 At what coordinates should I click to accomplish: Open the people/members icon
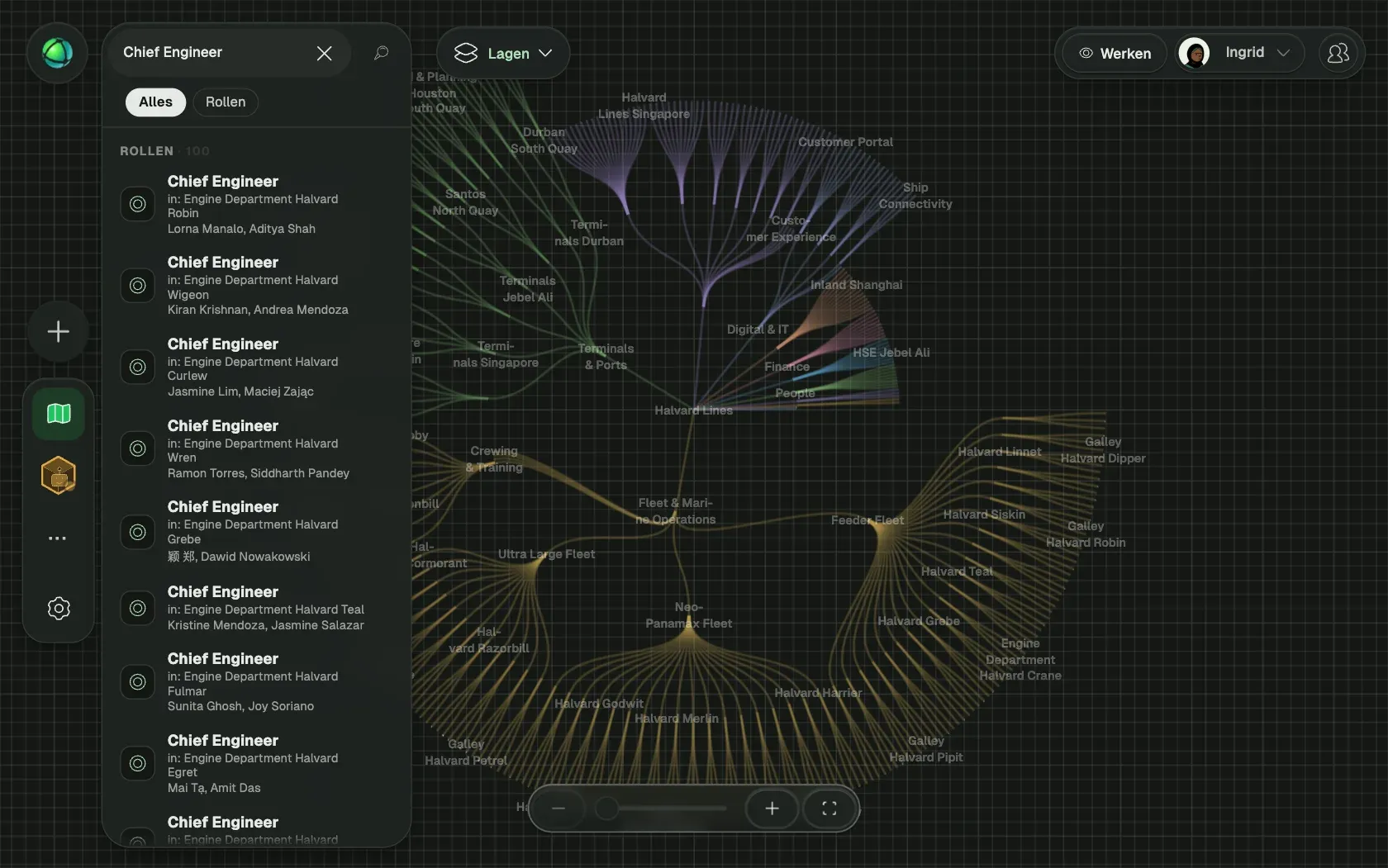coord(1338,53)
